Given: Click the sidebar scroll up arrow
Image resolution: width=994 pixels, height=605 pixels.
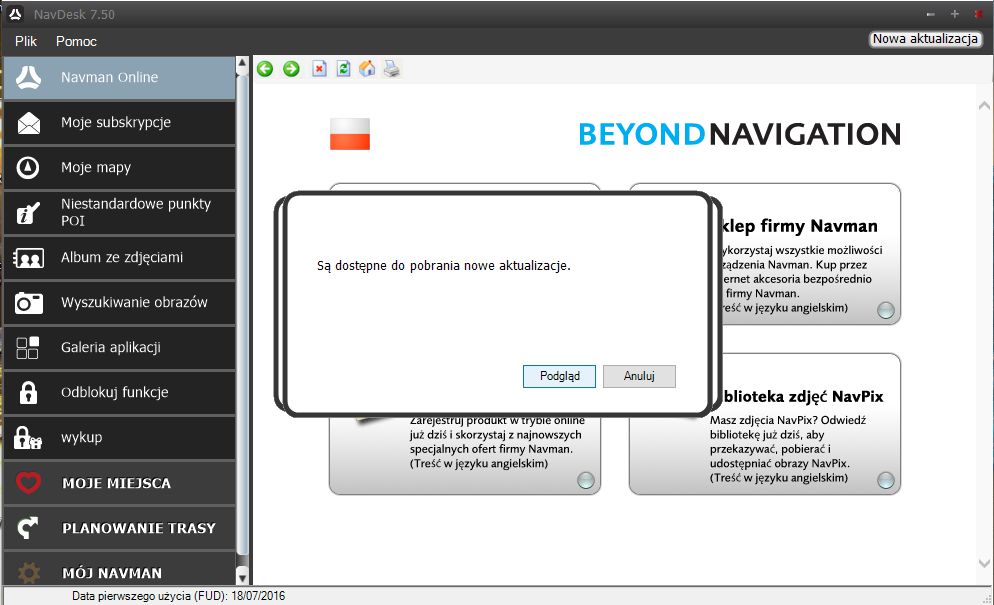Looking at the screenshot, I should 242,63.
